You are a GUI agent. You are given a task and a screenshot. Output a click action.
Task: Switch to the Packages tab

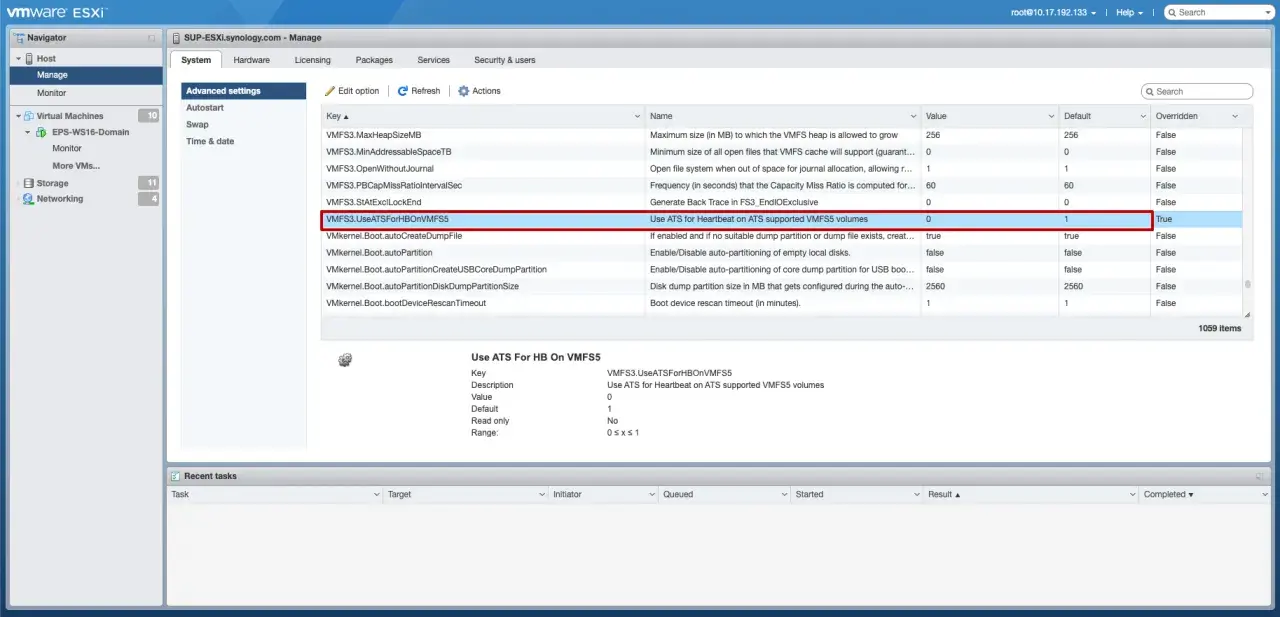(374, 60)
